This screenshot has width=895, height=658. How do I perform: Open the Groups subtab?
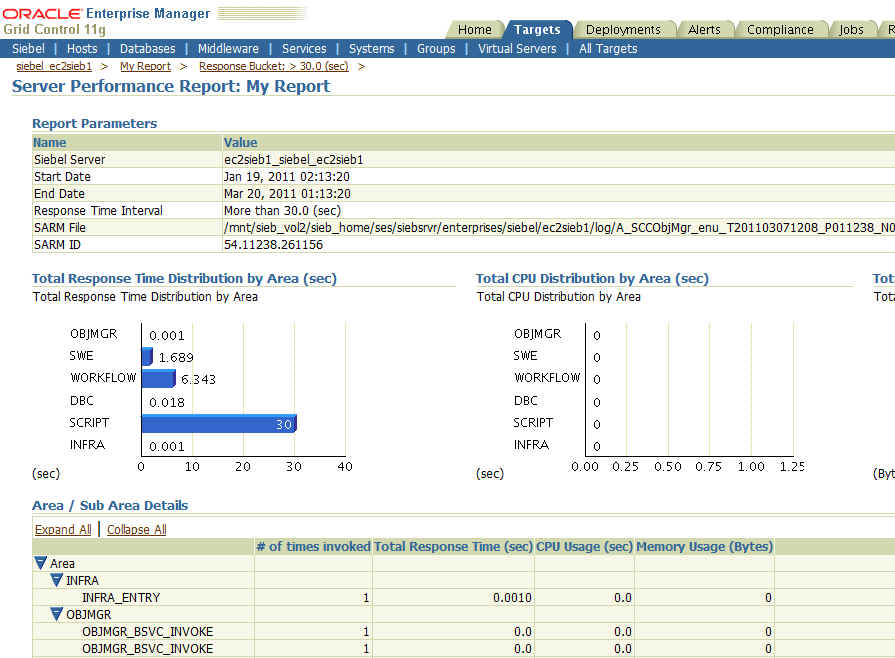click(436, 49)
